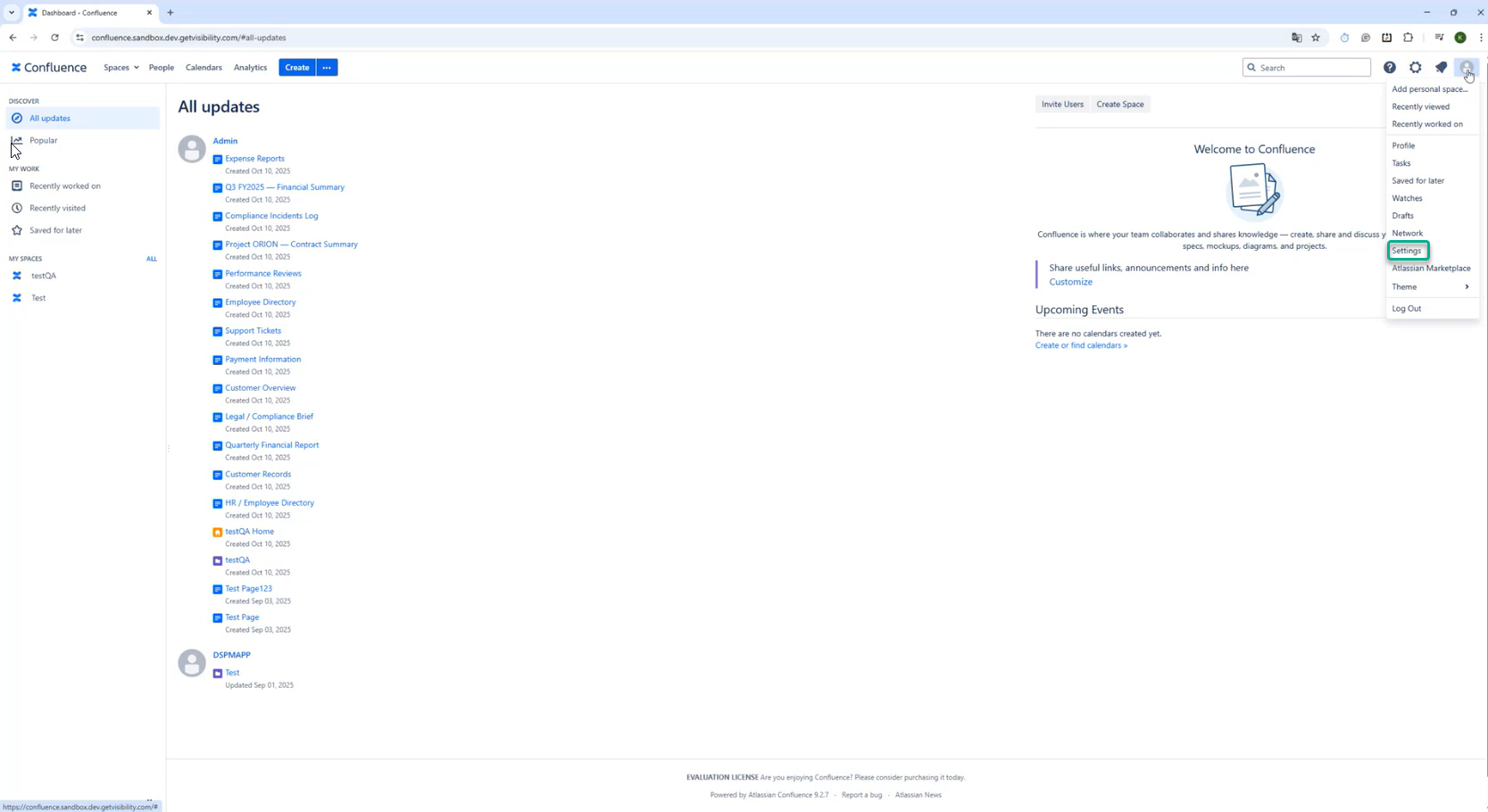Click the Confluence logo in header

click(49, 68)
